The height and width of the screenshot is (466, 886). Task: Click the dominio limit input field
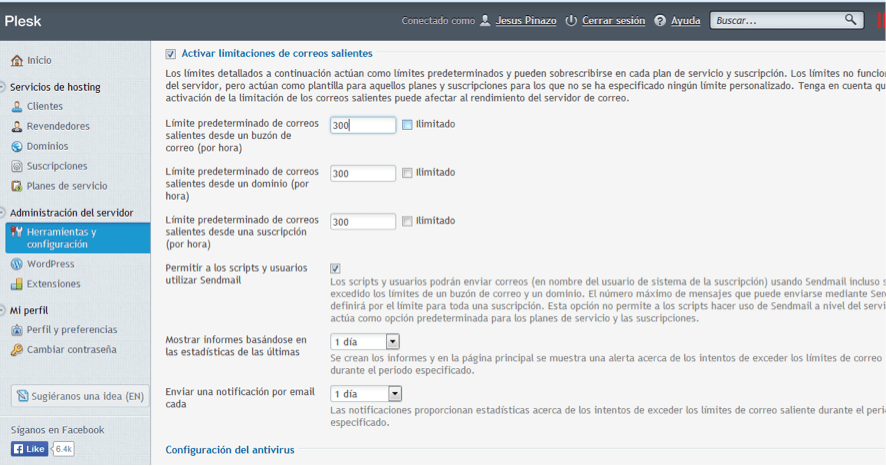(x=363, y=173)
